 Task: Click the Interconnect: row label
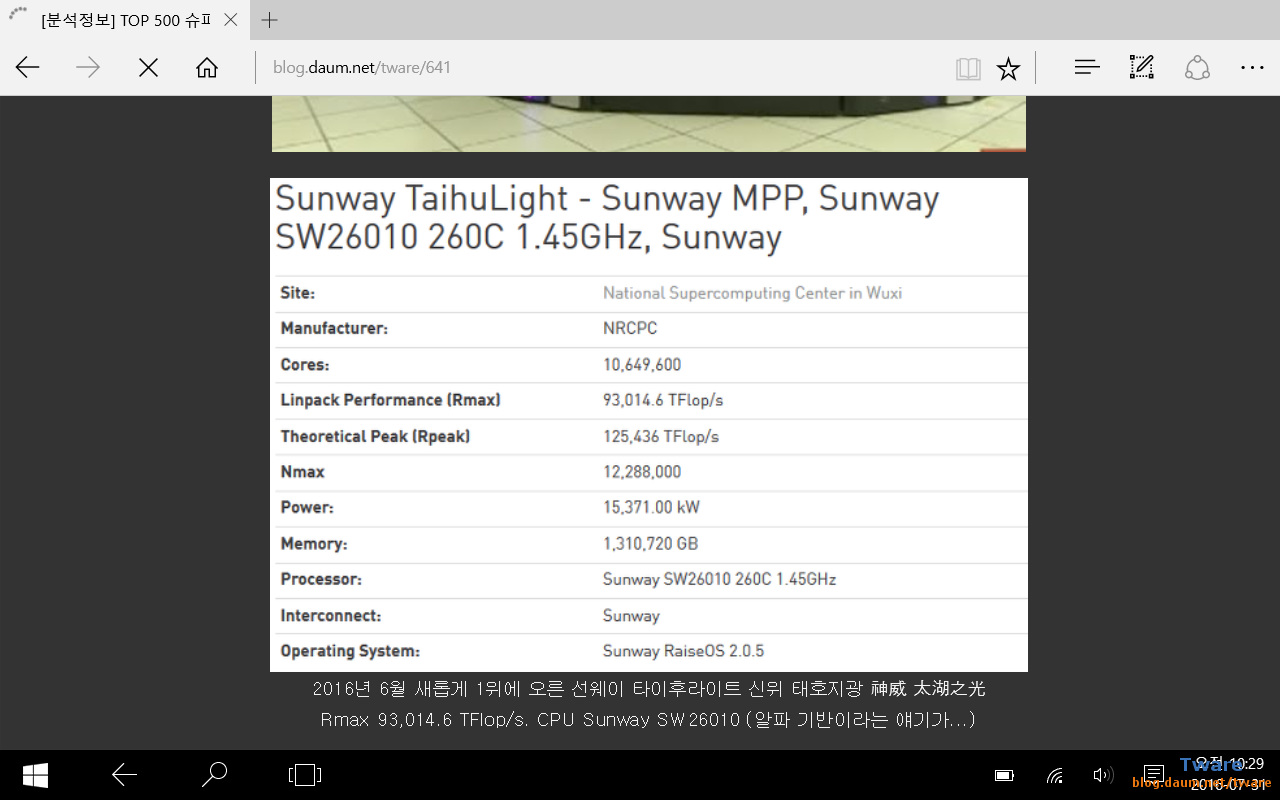tap(330, 616)
